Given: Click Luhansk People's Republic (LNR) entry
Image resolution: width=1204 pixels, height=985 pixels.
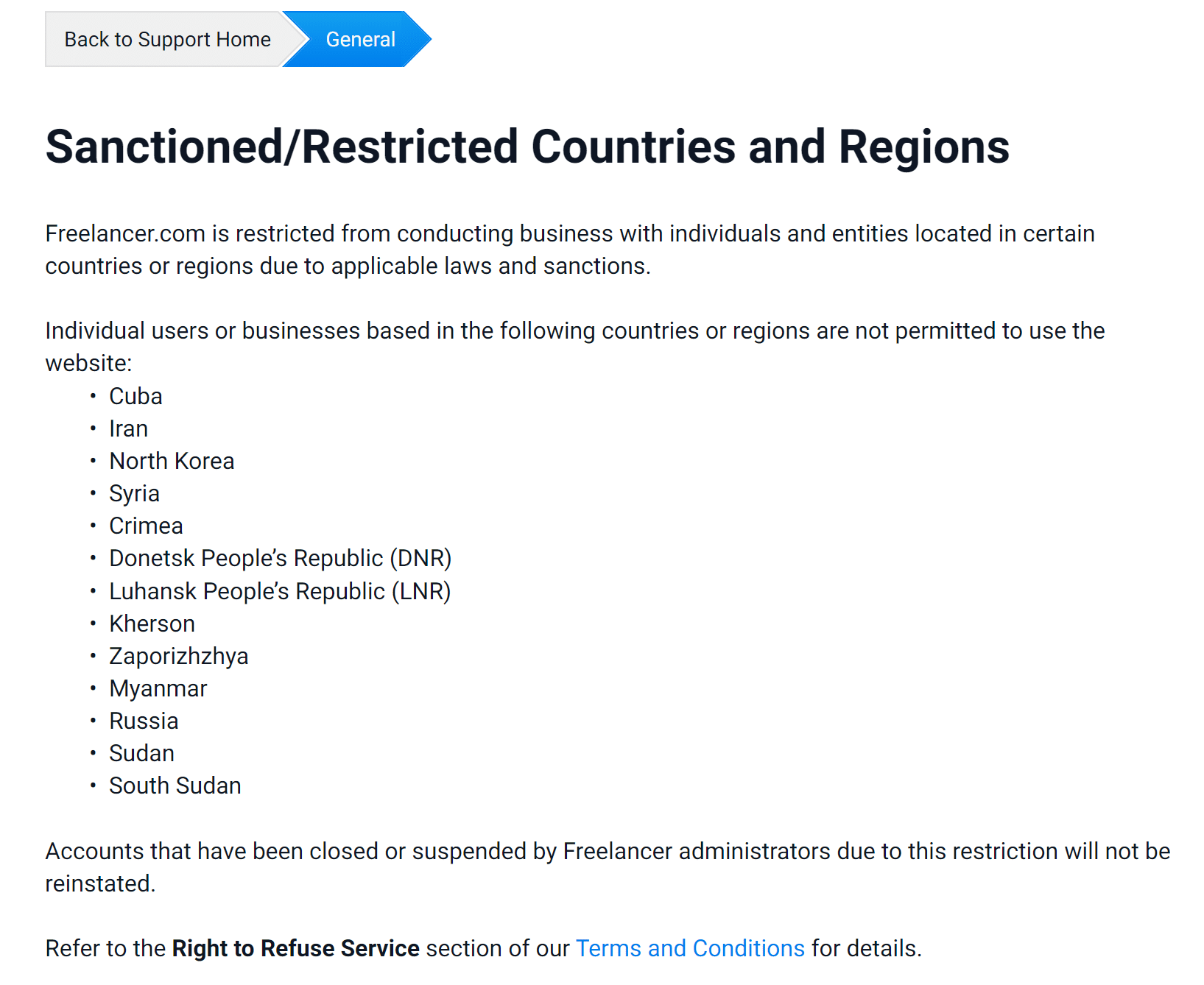Looking at the screenshot, I should click(x=280, y=591).
